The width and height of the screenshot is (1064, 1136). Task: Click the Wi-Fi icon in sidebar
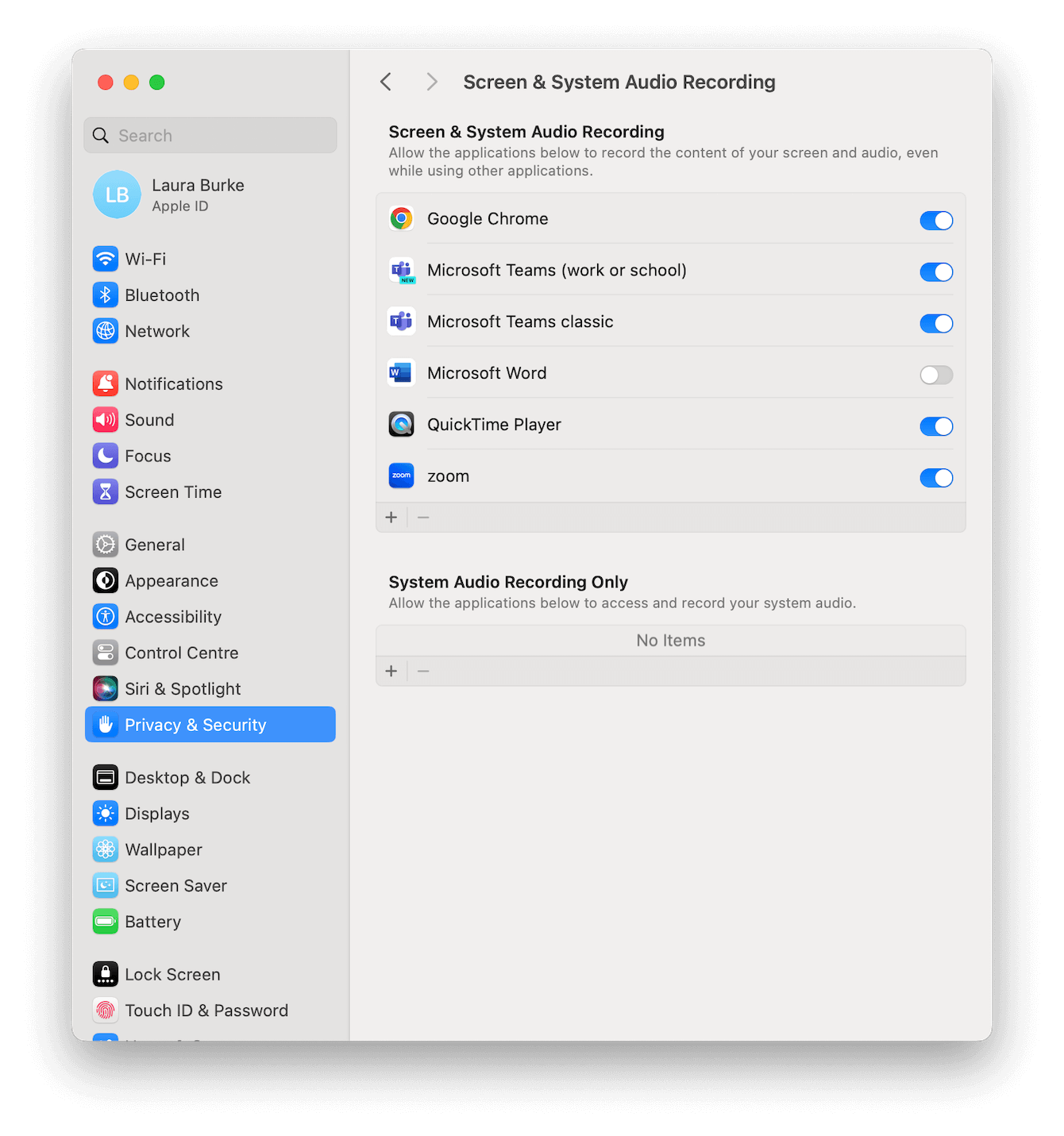[x=106, y=259]
